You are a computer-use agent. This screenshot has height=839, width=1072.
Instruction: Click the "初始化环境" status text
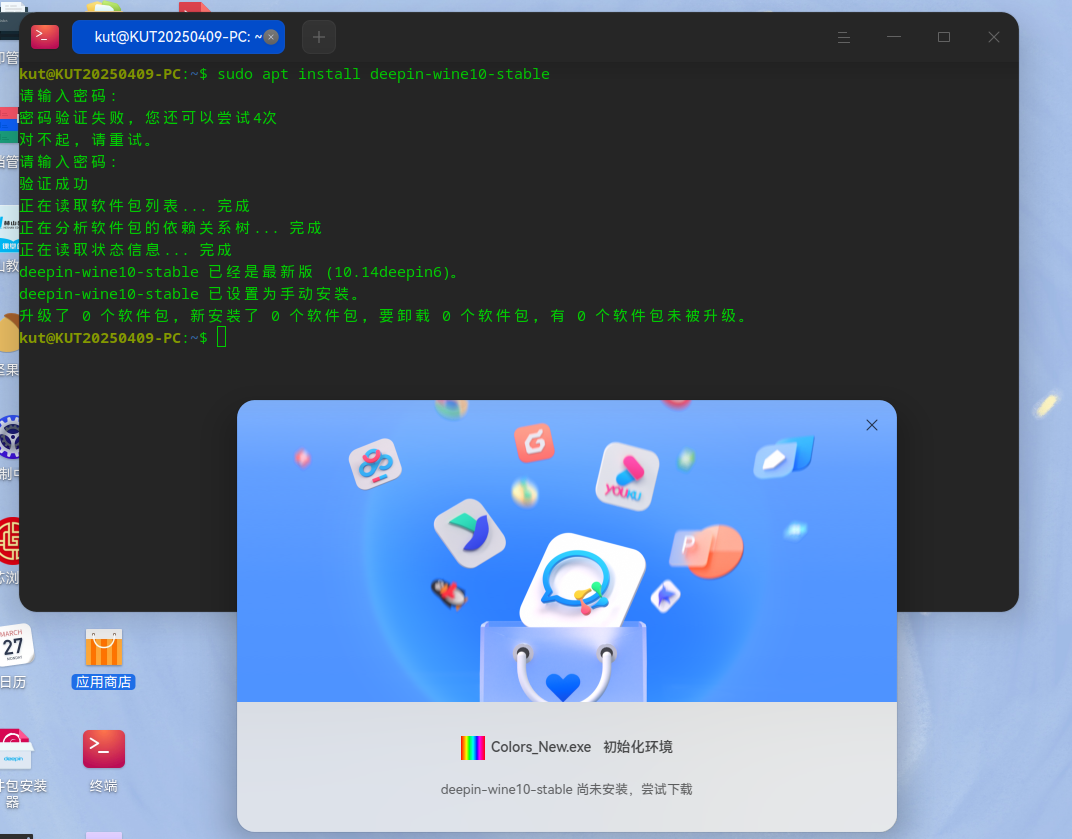pyautogui.click(x=638, y=747)
